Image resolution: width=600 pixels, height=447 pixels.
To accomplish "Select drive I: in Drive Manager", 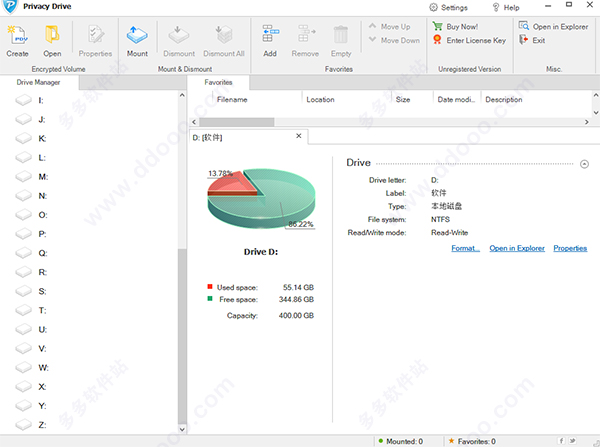I will point(30,100).
